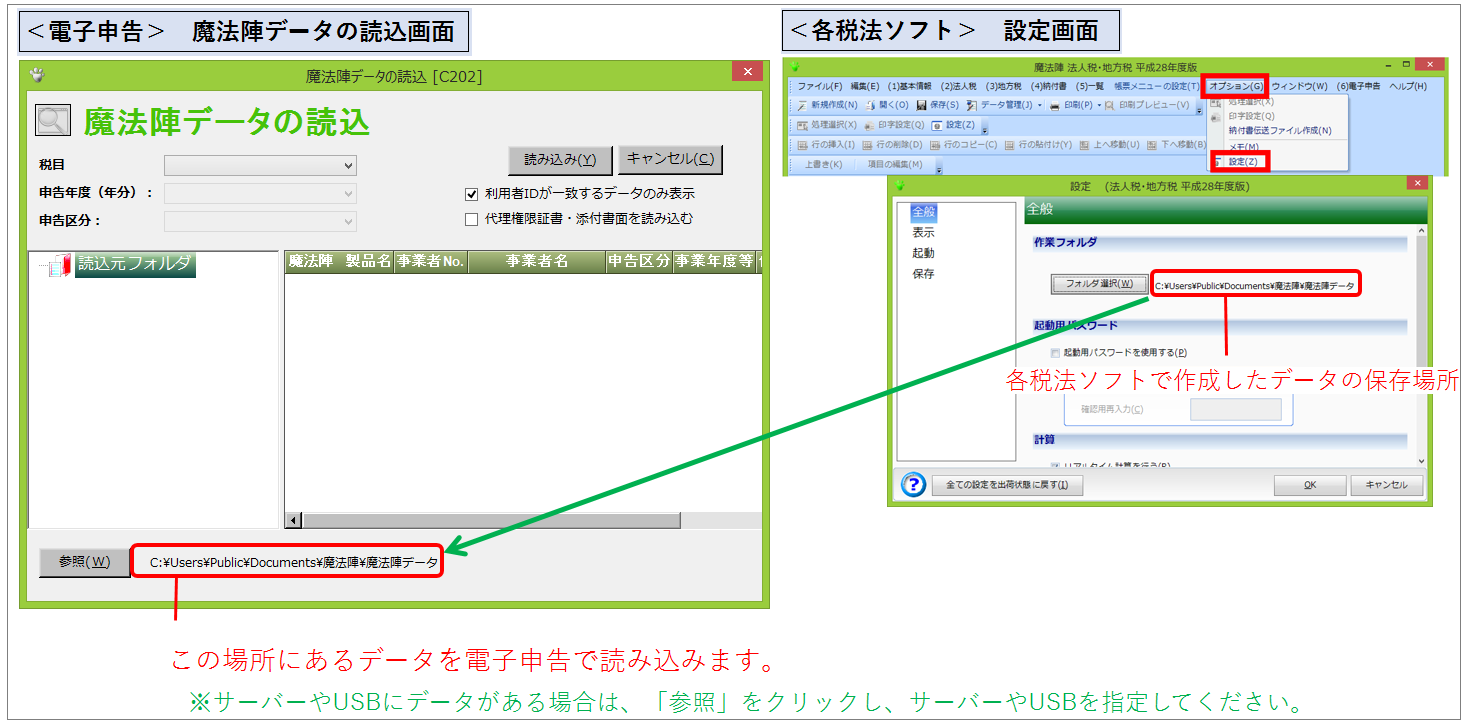The image size is (1466, 725).
Task: Click the app icon in 魔法陣 法人税・地方税 title bar
Action: pos(794,67)
